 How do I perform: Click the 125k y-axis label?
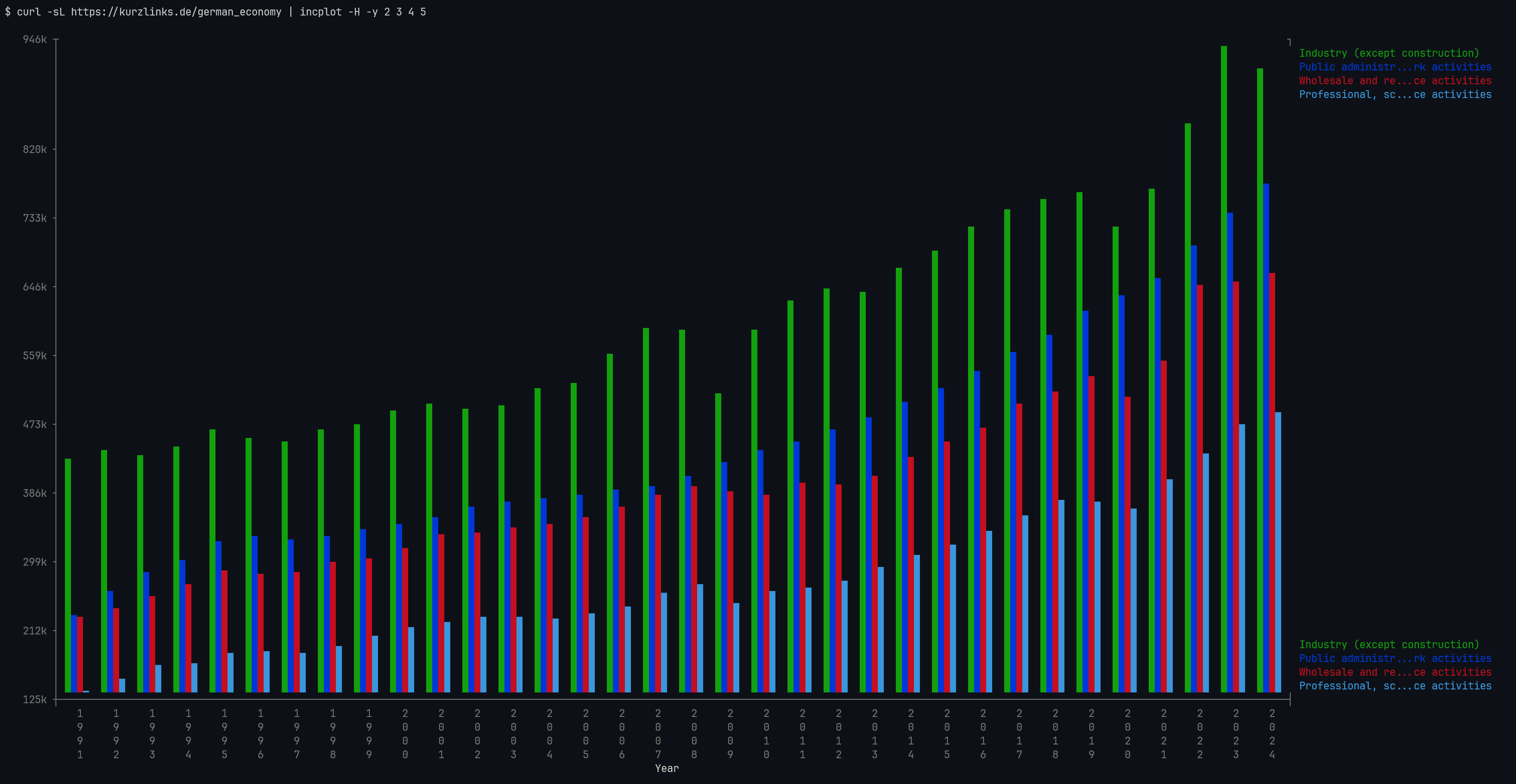[x=34, y=699]
